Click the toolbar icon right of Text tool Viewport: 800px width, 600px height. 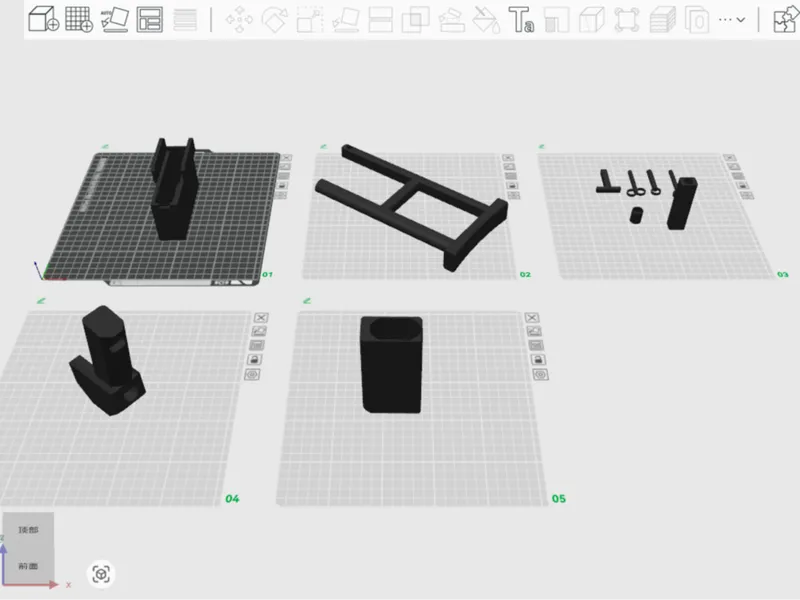[x=556, y=19]
